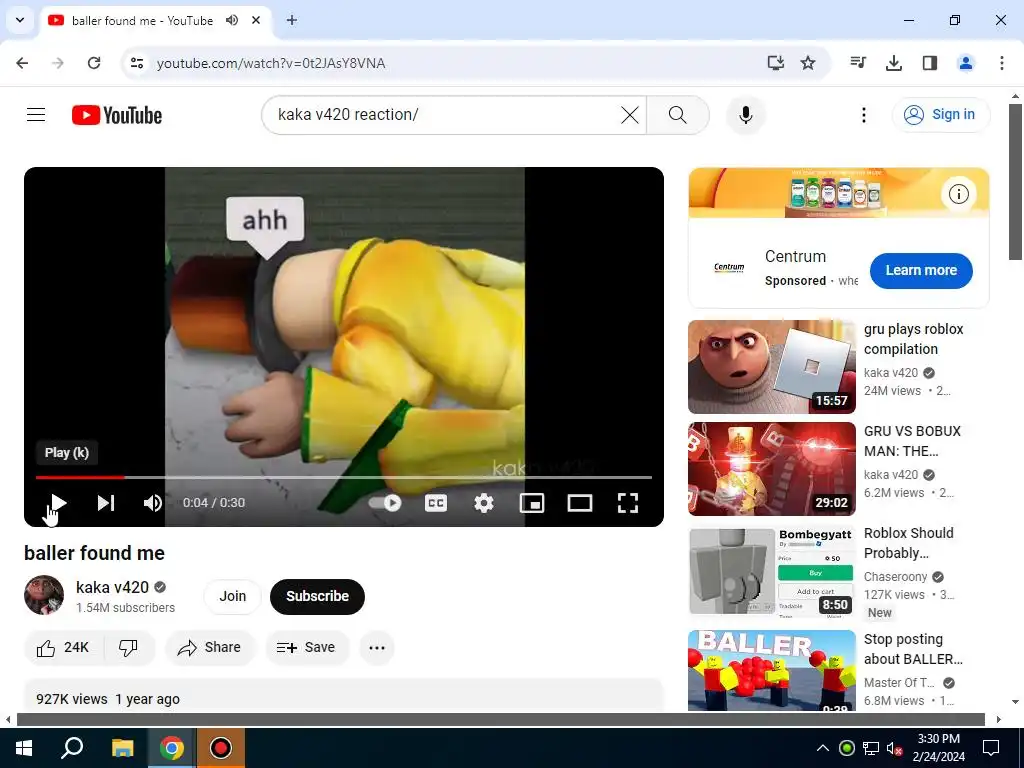Activate the miniplayer icon
This screenshot has width=1024, height=768.
click(x=532, y=503)
